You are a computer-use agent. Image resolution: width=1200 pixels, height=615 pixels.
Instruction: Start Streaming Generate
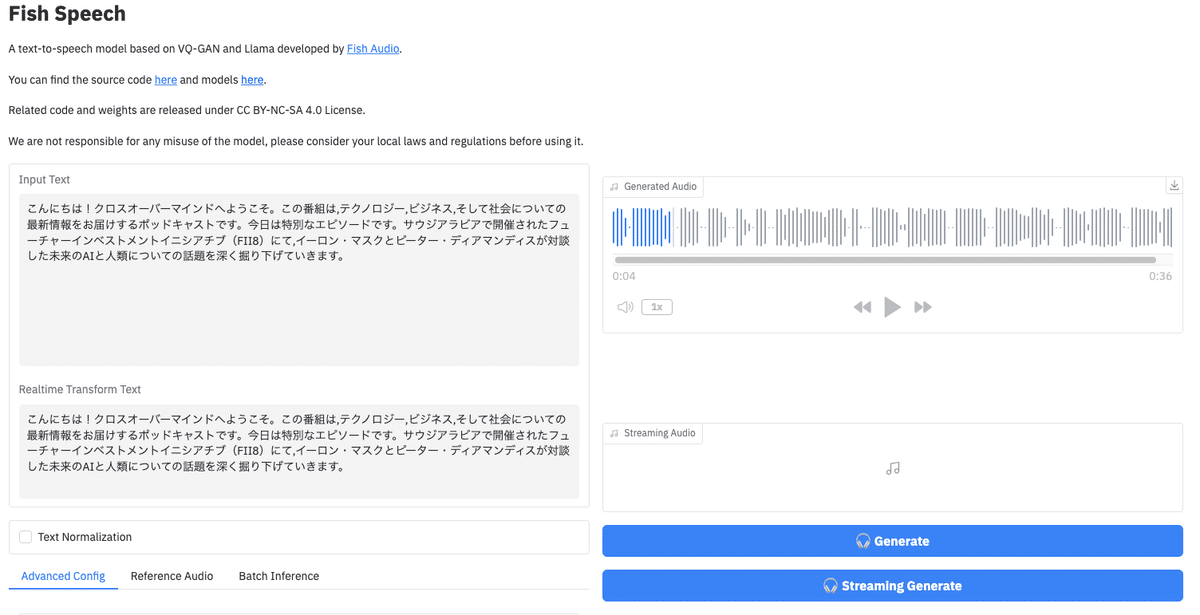[x=892, y=585]
